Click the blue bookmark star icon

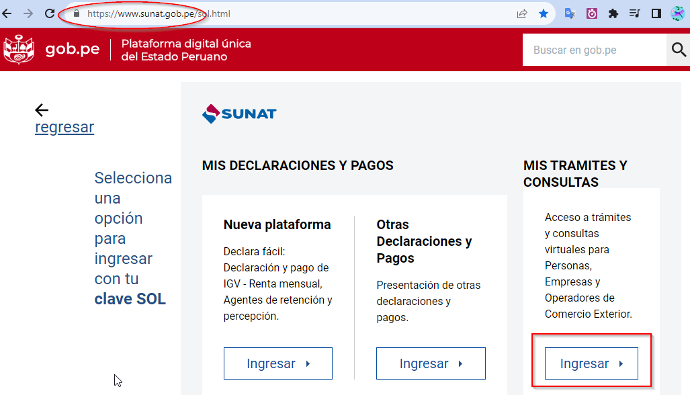click(x=543, y=14)
